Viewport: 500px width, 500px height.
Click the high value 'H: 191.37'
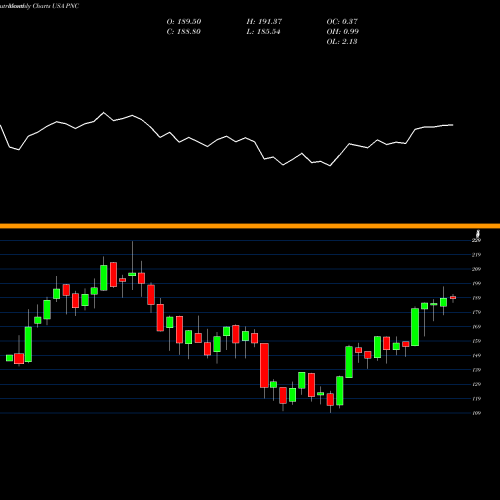[x=264, y=22]
